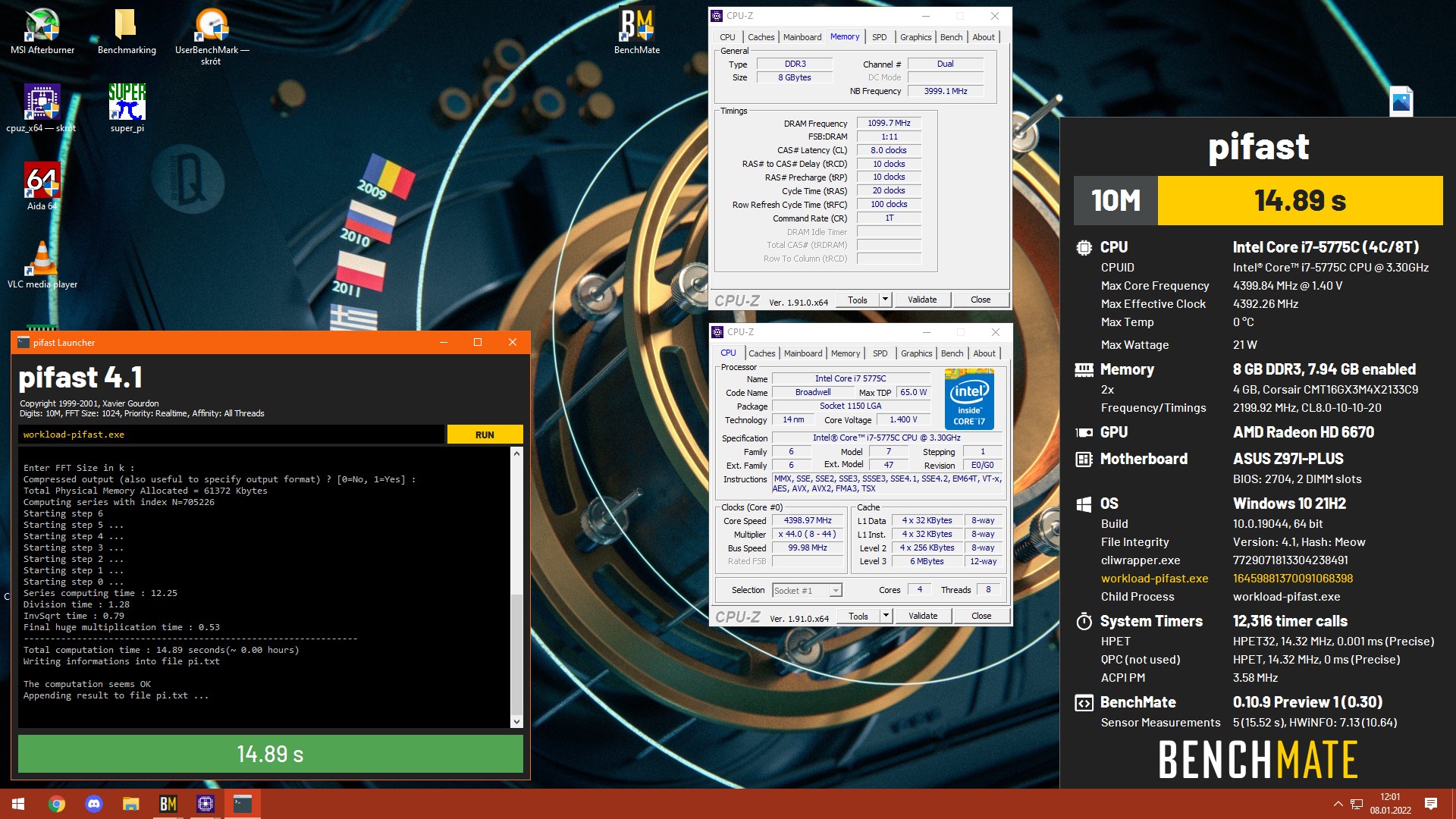The width and height of the screenshot is (1456, 819).
Task: Open SPD tab in upper CPU-Z window
Action: pyautogui.click(x=879, y=37)
